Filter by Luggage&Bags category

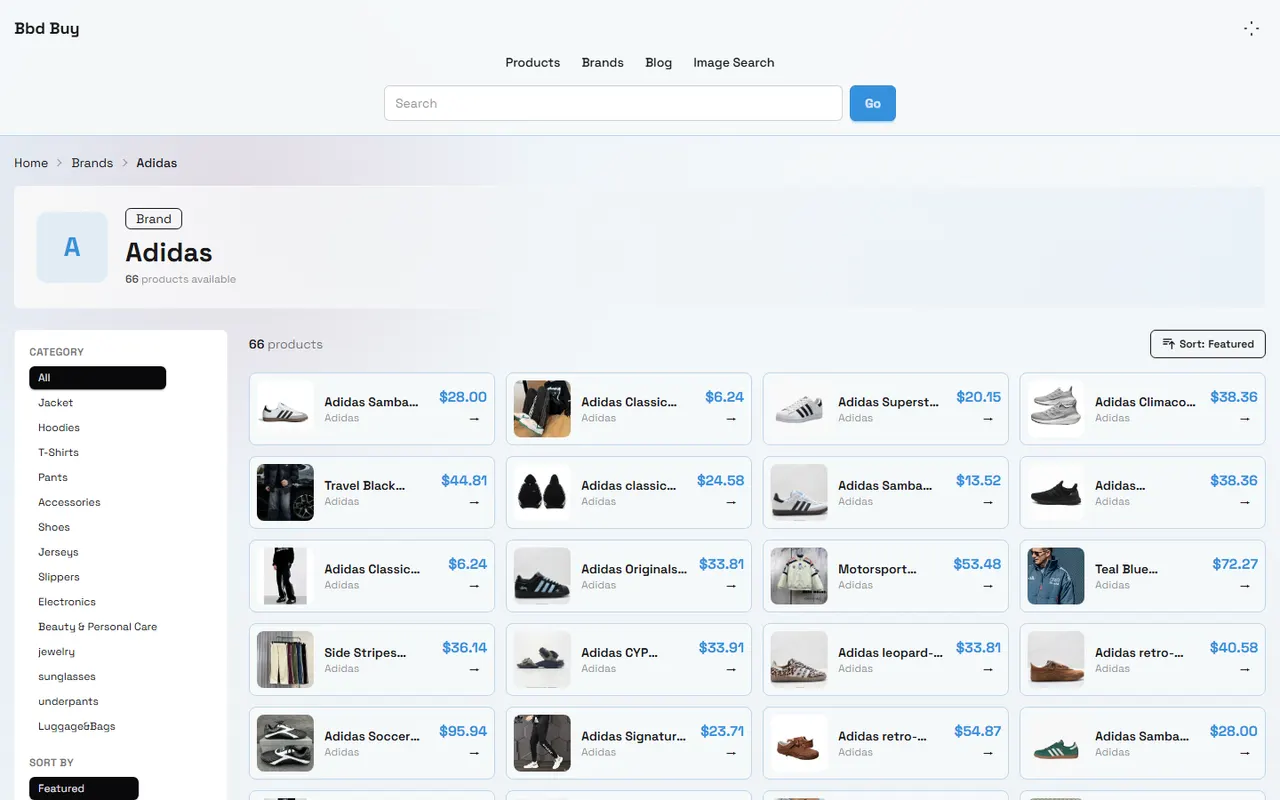[x=98, y=727]
